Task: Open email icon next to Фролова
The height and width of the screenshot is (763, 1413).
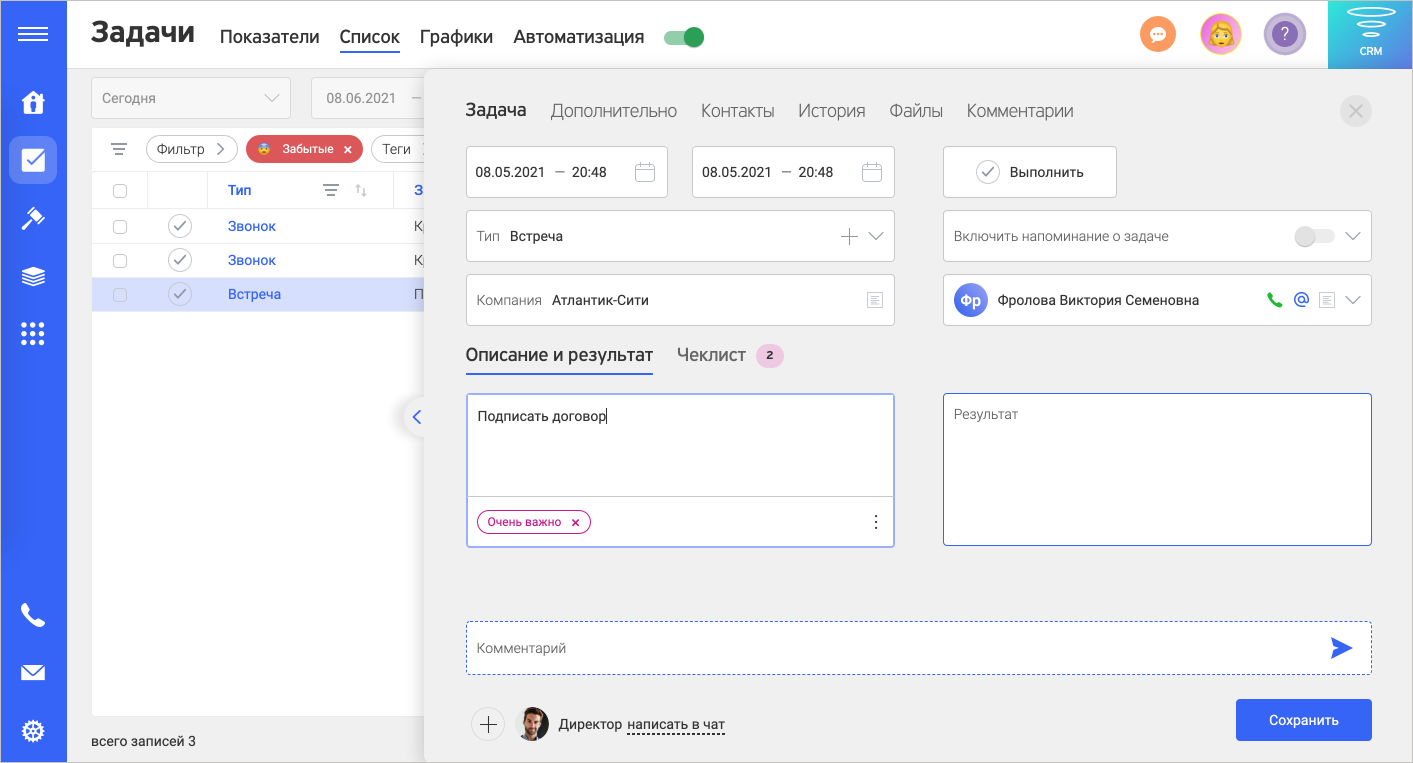Action: coord(1300,299)
